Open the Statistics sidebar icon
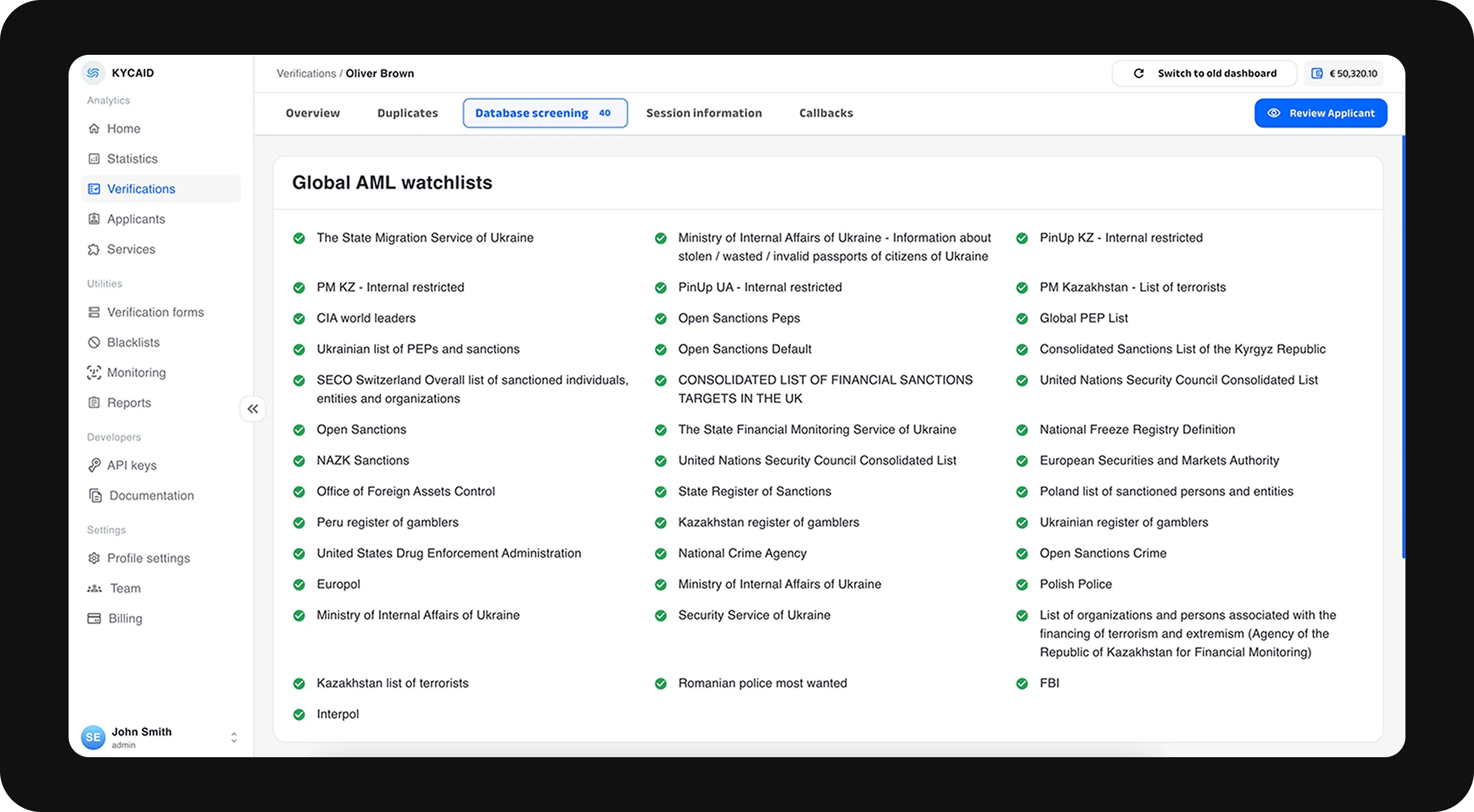Screen dimensions: 1474x812 pyautogui.click(x=94, y=158)
